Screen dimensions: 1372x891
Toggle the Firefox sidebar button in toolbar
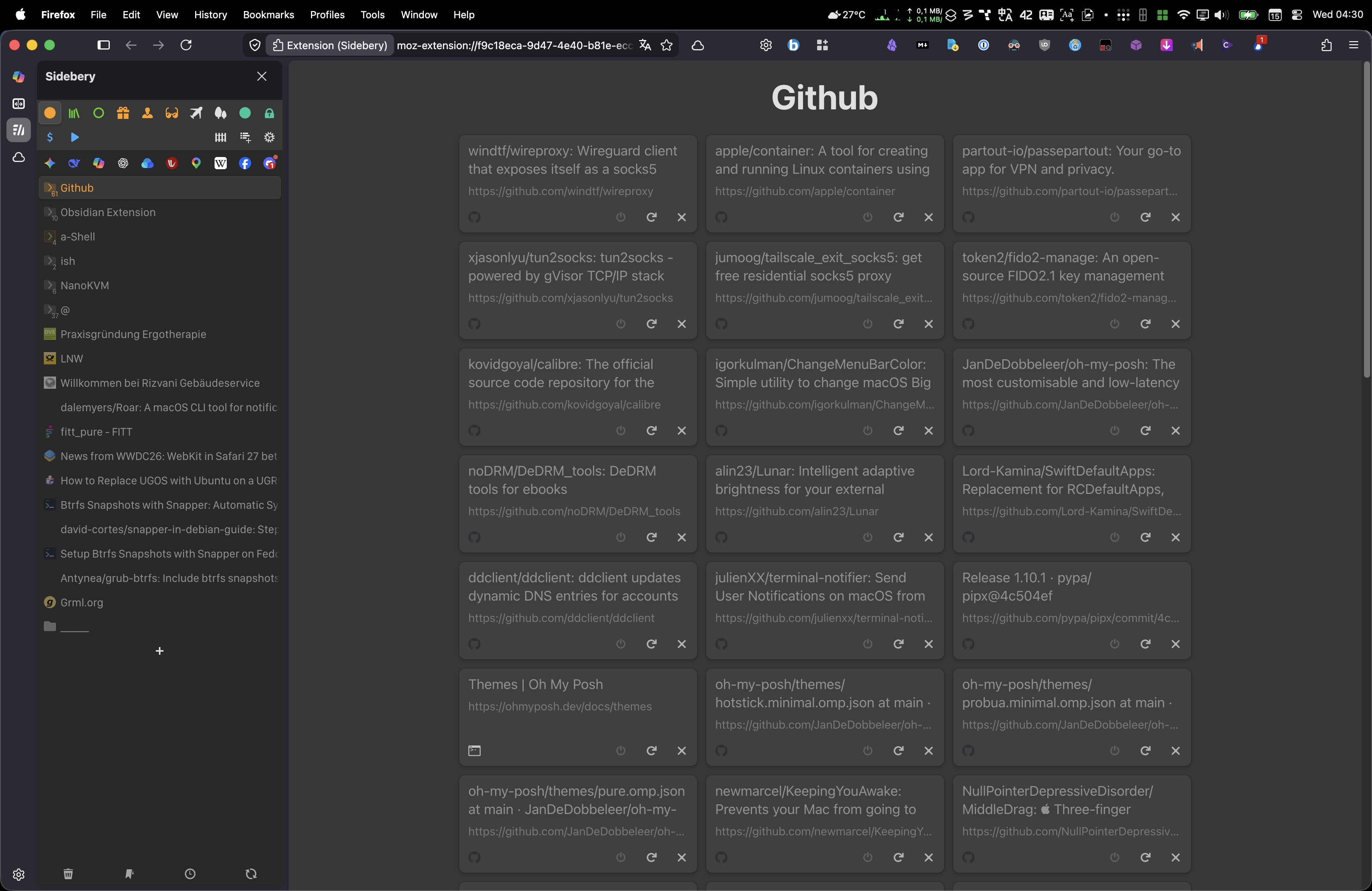(x=104, y=45)
